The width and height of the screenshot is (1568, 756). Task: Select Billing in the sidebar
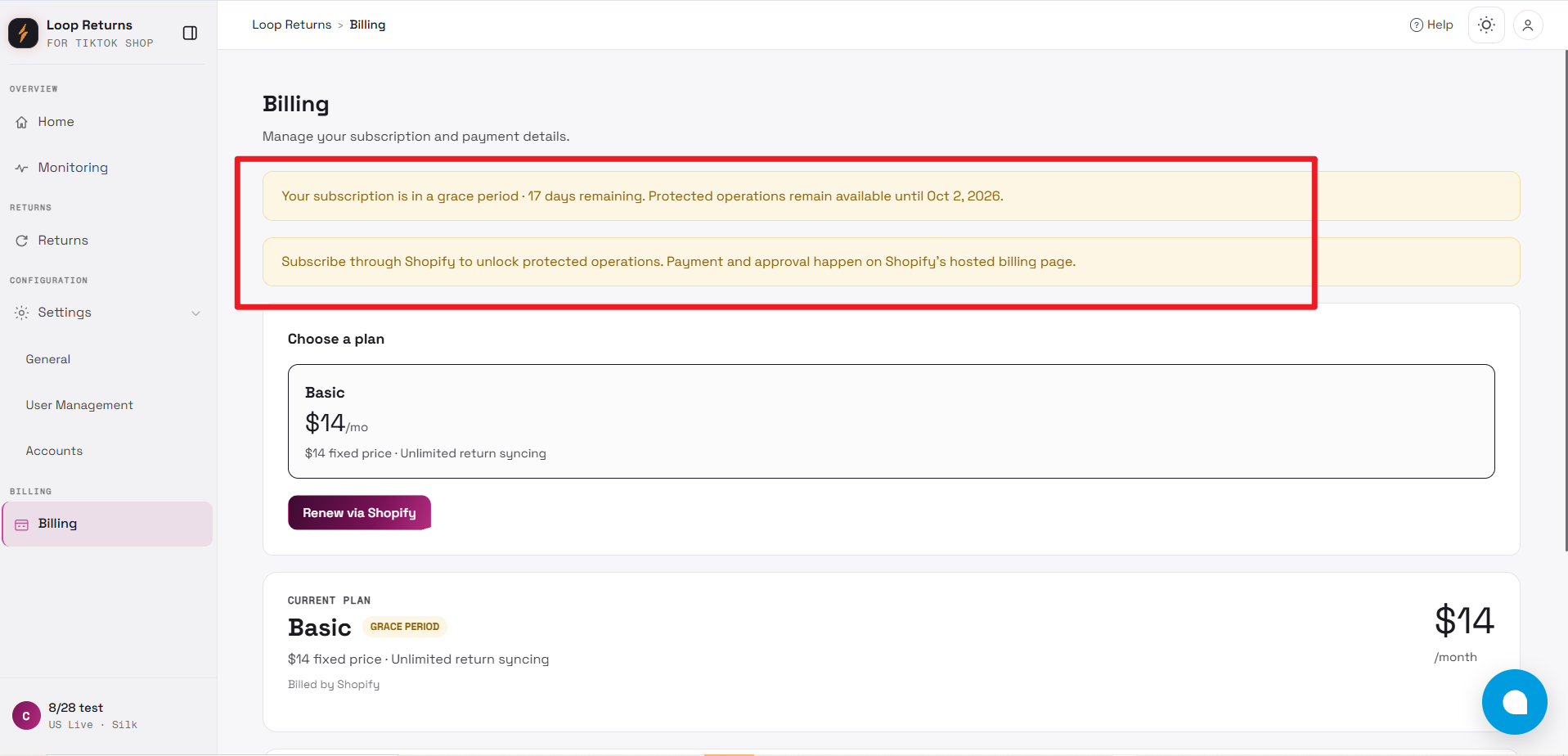pos(108,524)
